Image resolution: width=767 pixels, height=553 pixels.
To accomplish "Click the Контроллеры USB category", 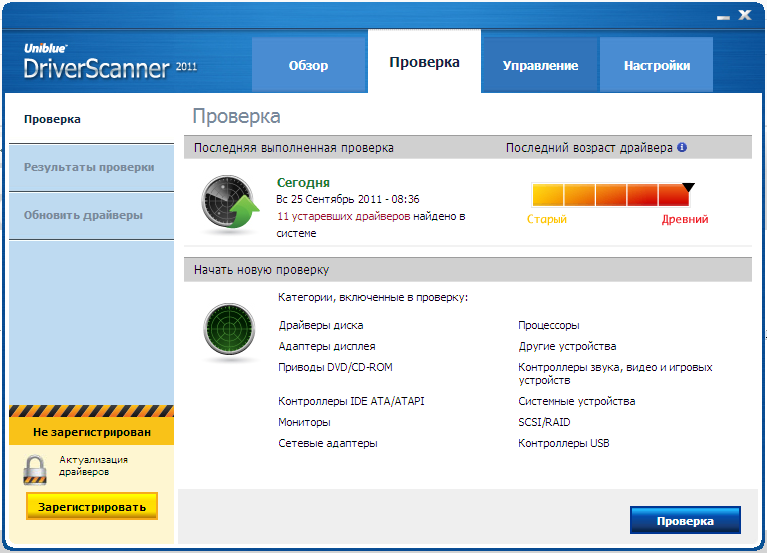I will point(564,443).
